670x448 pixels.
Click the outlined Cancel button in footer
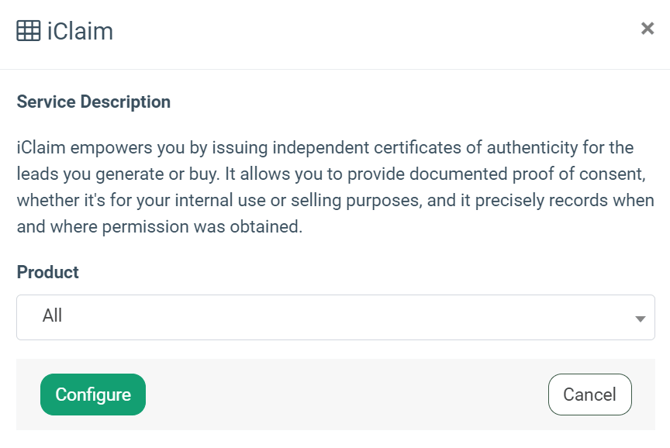click(589, 395)
